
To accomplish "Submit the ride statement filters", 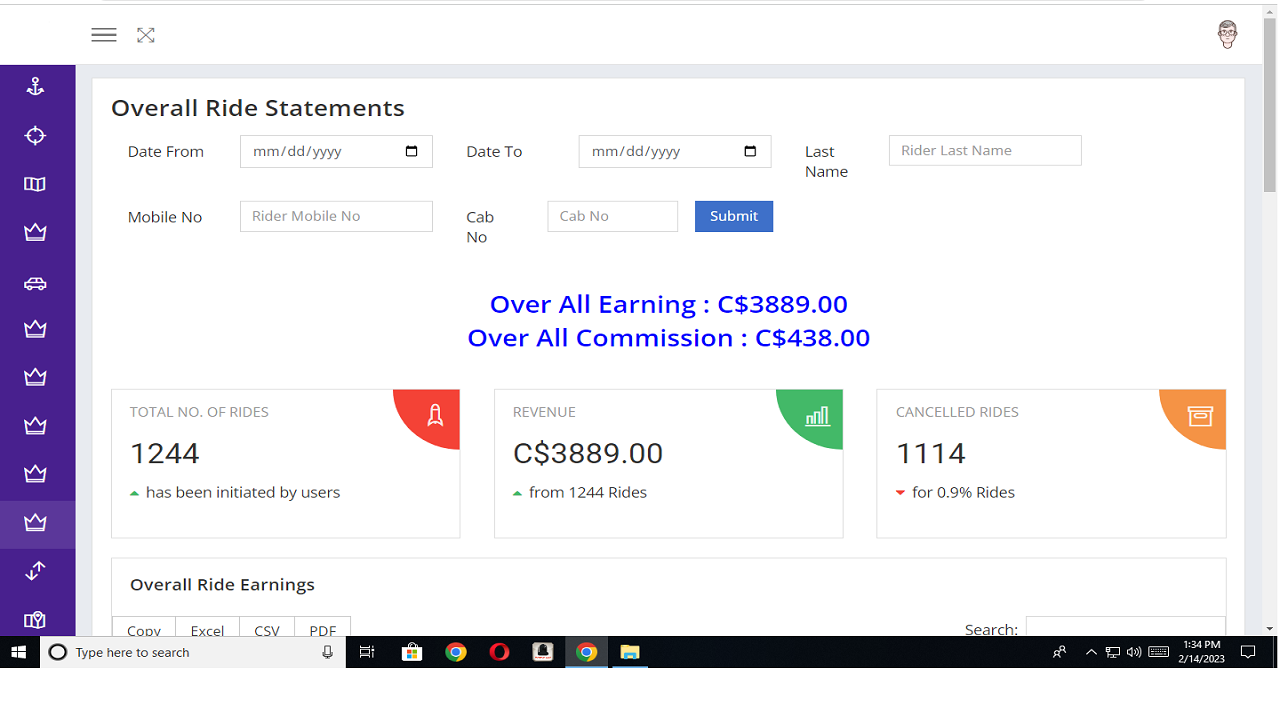I will pyautogui.click(x=733, y=216).
